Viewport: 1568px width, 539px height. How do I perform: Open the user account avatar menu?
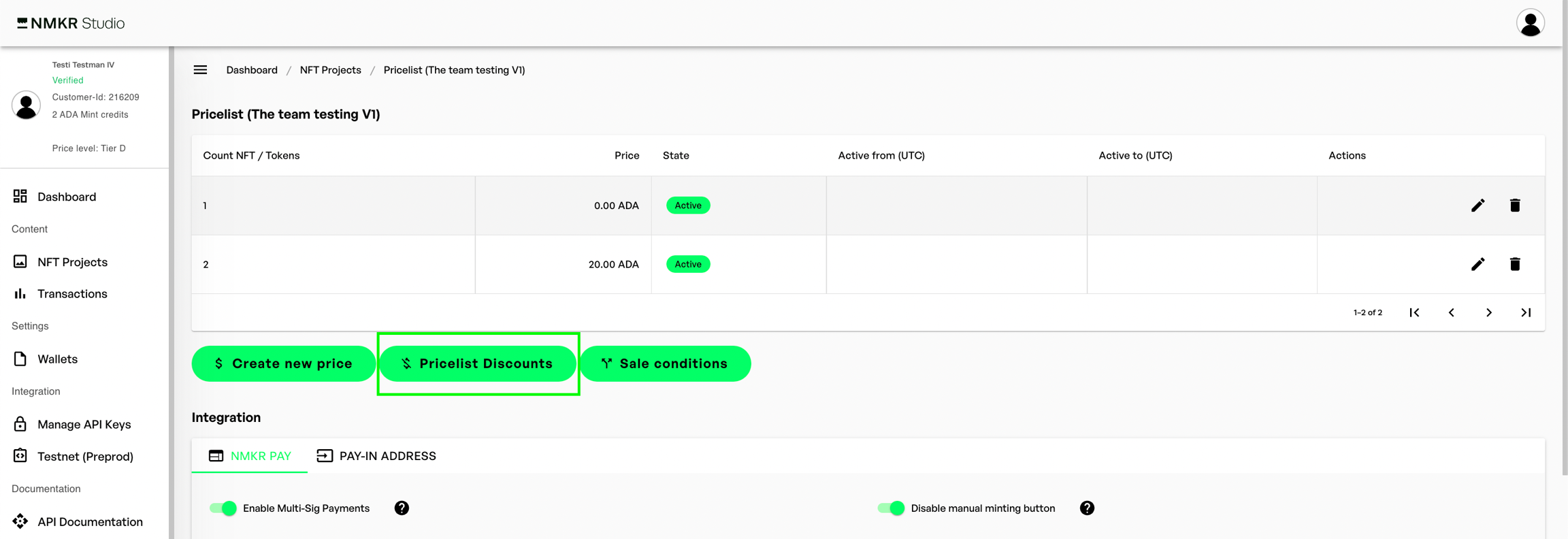coord(1530,23)
